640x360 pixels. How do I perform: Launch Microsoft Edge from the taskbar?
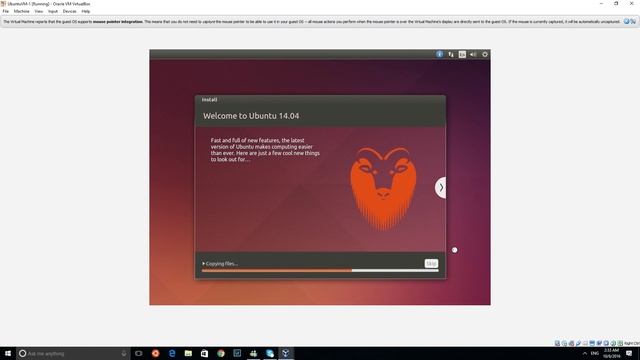[x=172, y=353]
